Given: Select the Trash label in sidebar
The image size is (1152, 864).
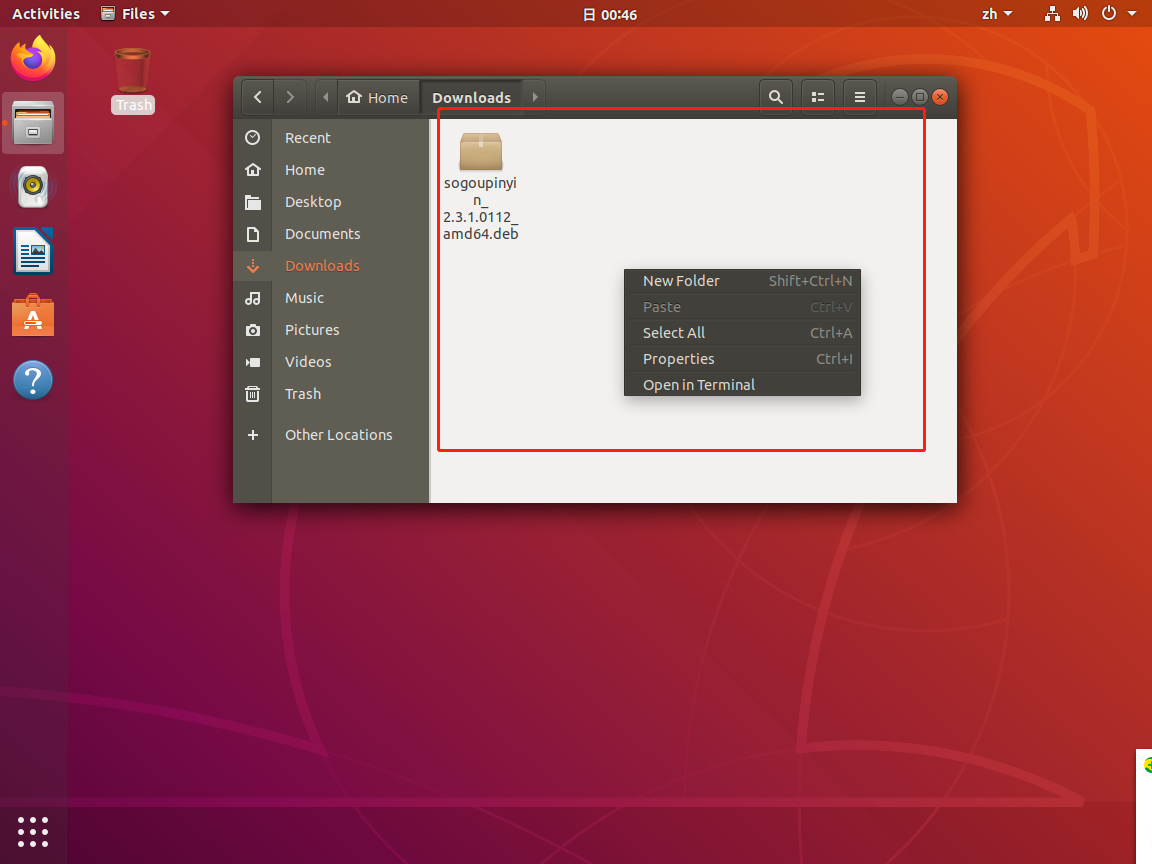Looking at the screenshot, I should point(303,394).
